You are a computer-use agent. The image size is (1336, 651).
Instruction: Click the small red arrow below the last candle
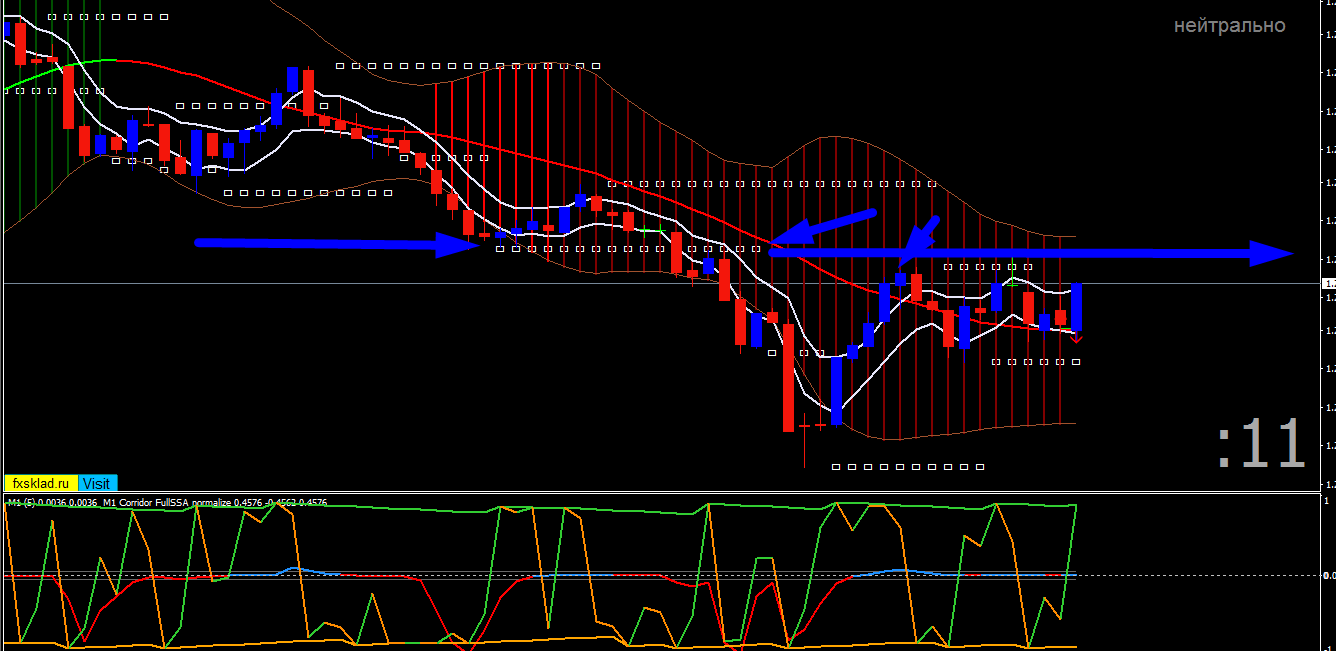click(x=1077, y=339)
